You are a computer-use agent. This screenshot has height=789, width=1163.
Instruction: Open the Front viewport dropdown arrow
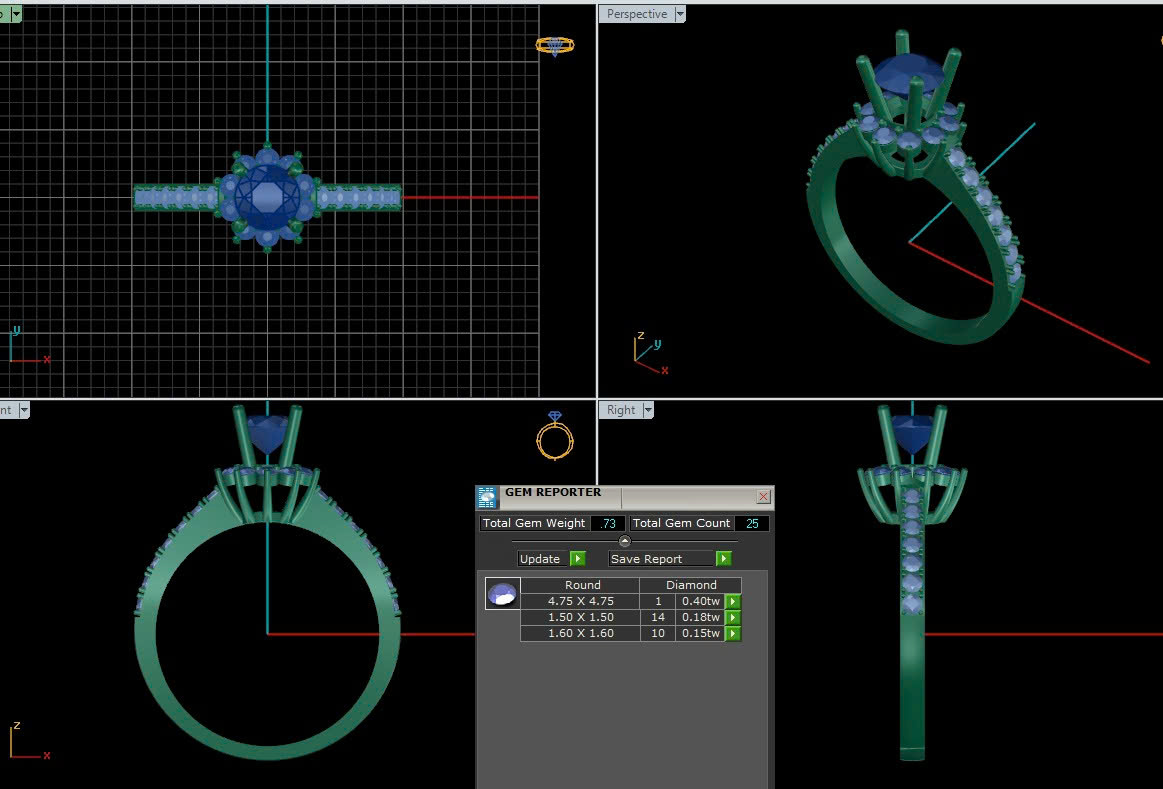pyautogui.click(x=23, y=410)
